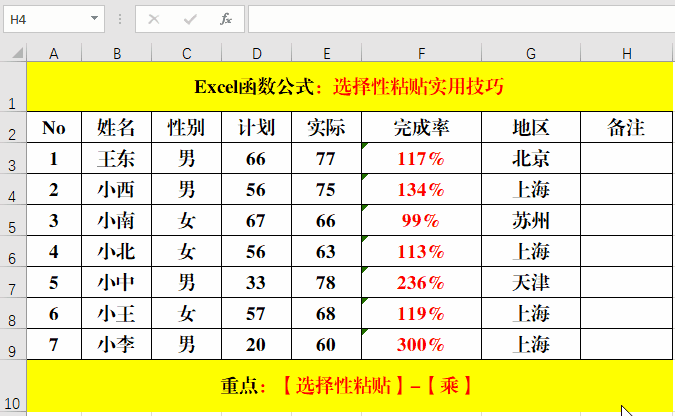Select the cell with name '小李'
This screenshot has height=416, width=675.
[117, 344]
